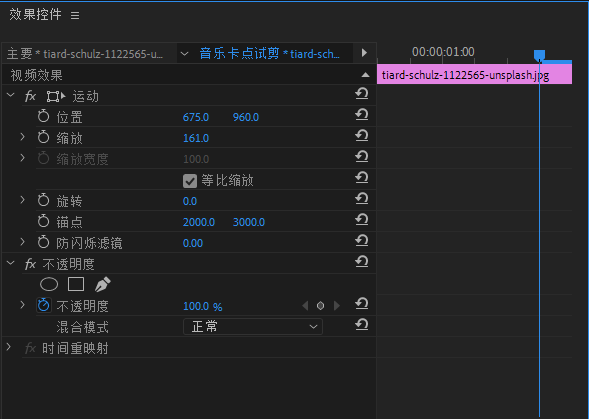This screenshot has height=419, width=589.
Task: Click the 00:00:01:00 time ruler
Action: pyautogui.click(x=443, y=52)
